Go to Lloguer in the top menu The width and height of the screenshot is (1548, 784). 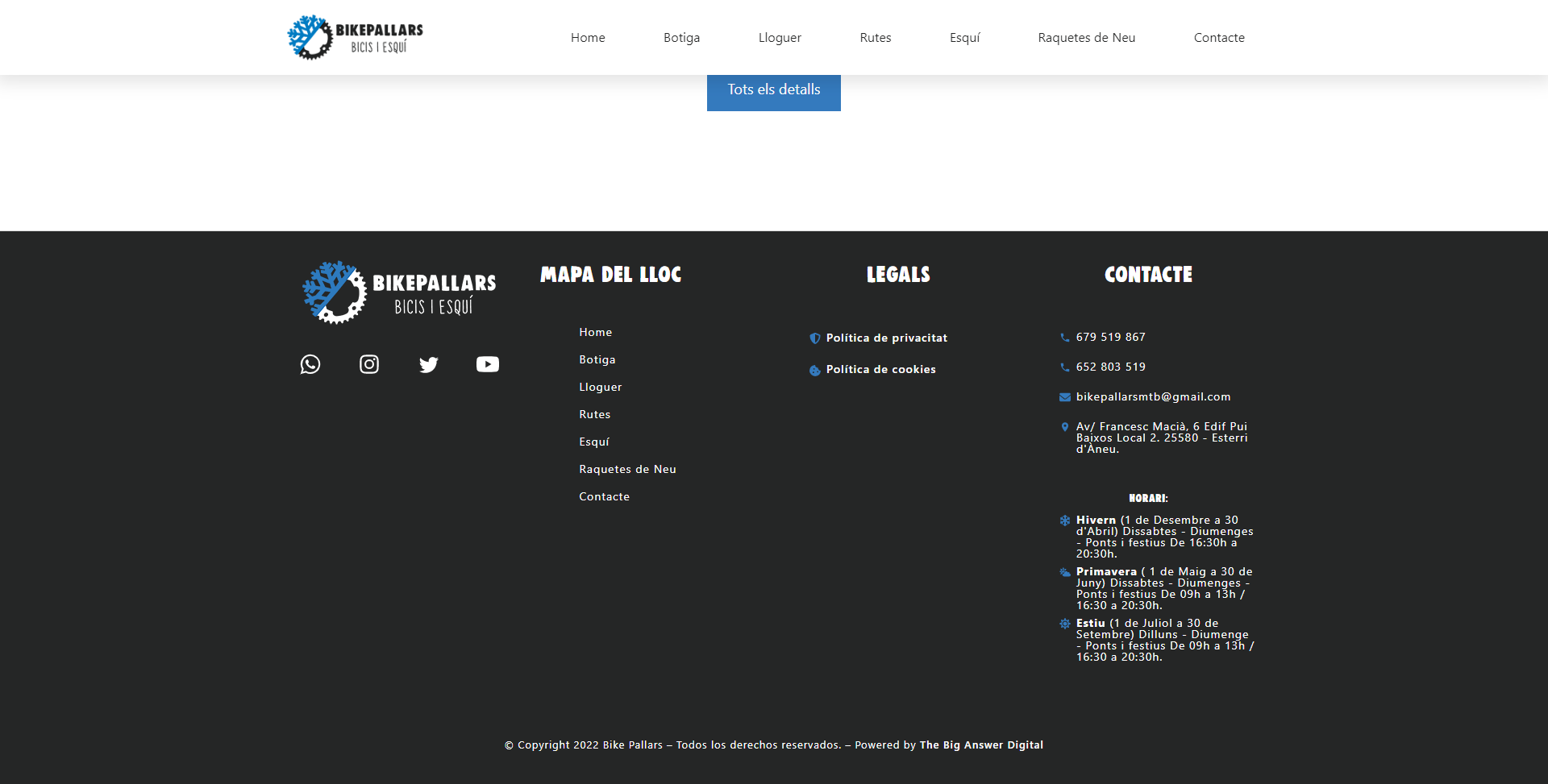tap(780, 38)
